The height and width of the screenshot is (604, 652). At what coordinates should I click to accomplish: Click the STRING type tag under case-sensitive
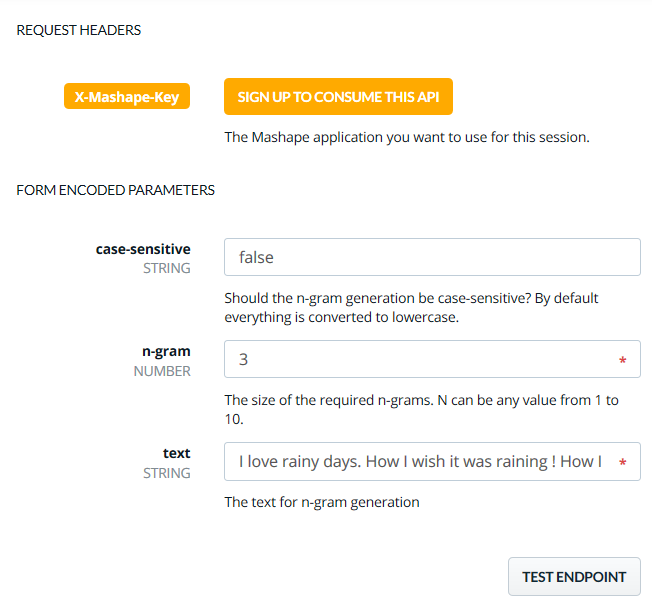167,269
